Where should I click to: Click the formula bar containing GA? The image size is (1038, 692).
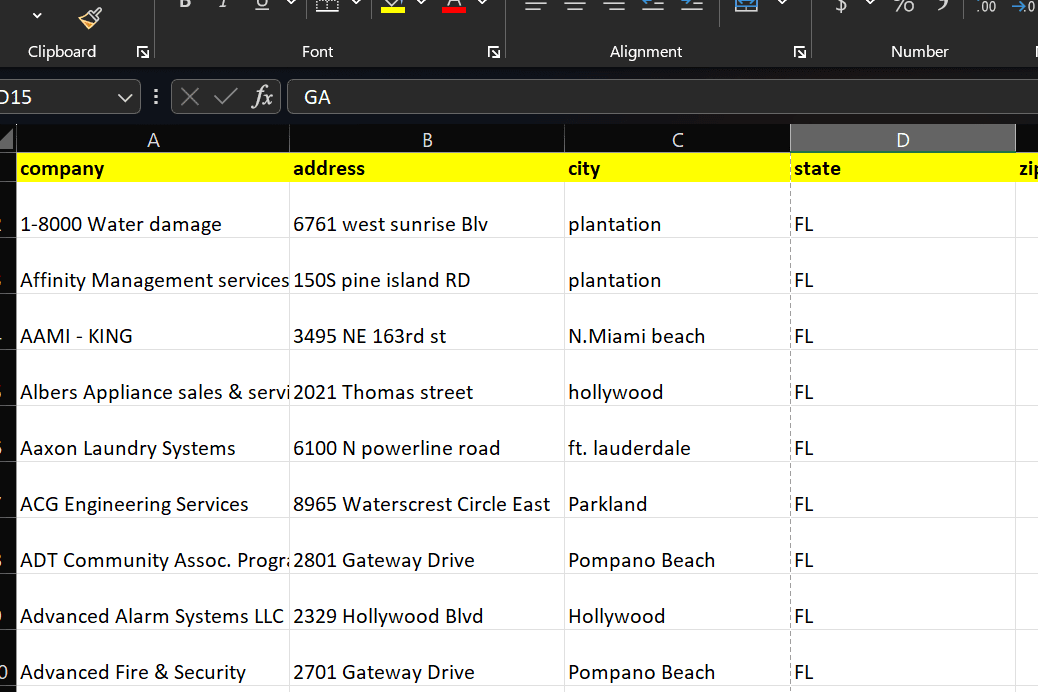[663, 97]
